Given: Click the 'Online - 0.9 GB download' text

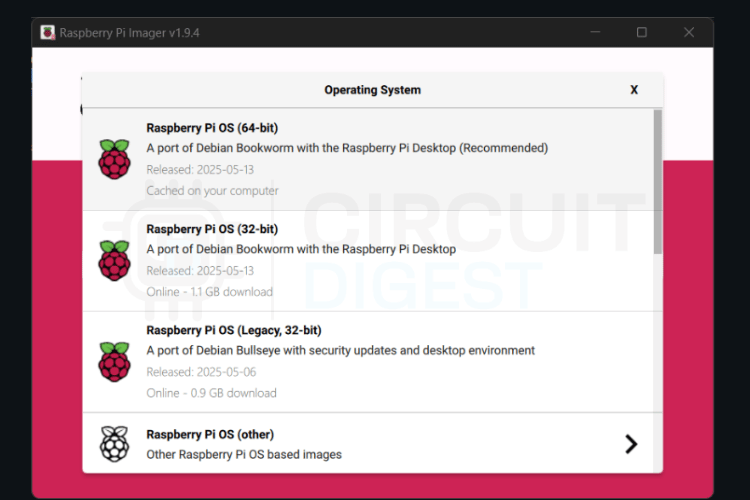Looking at the screenshot, I should click(x=211, y=393).
